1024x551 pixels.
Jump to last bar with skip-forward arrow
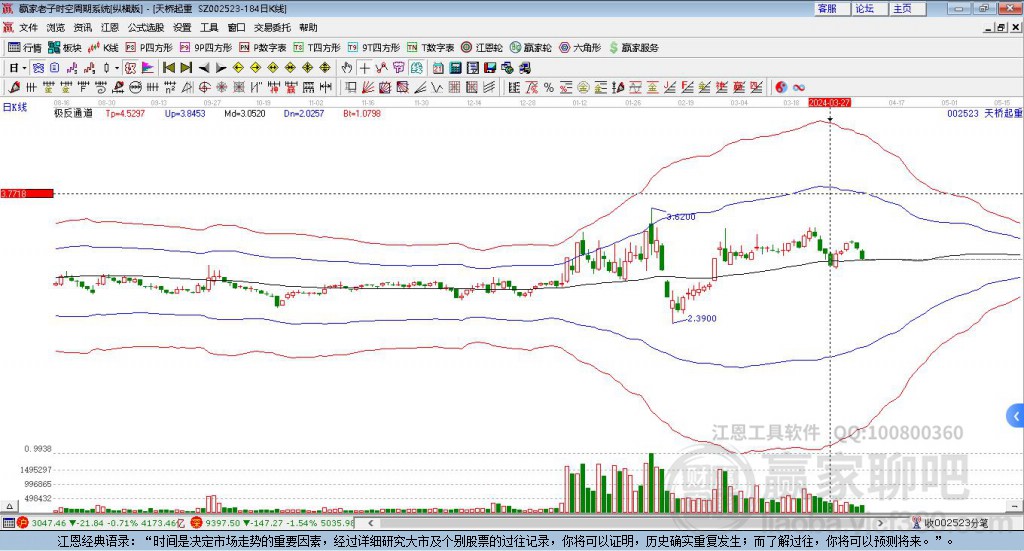point(186,68)
